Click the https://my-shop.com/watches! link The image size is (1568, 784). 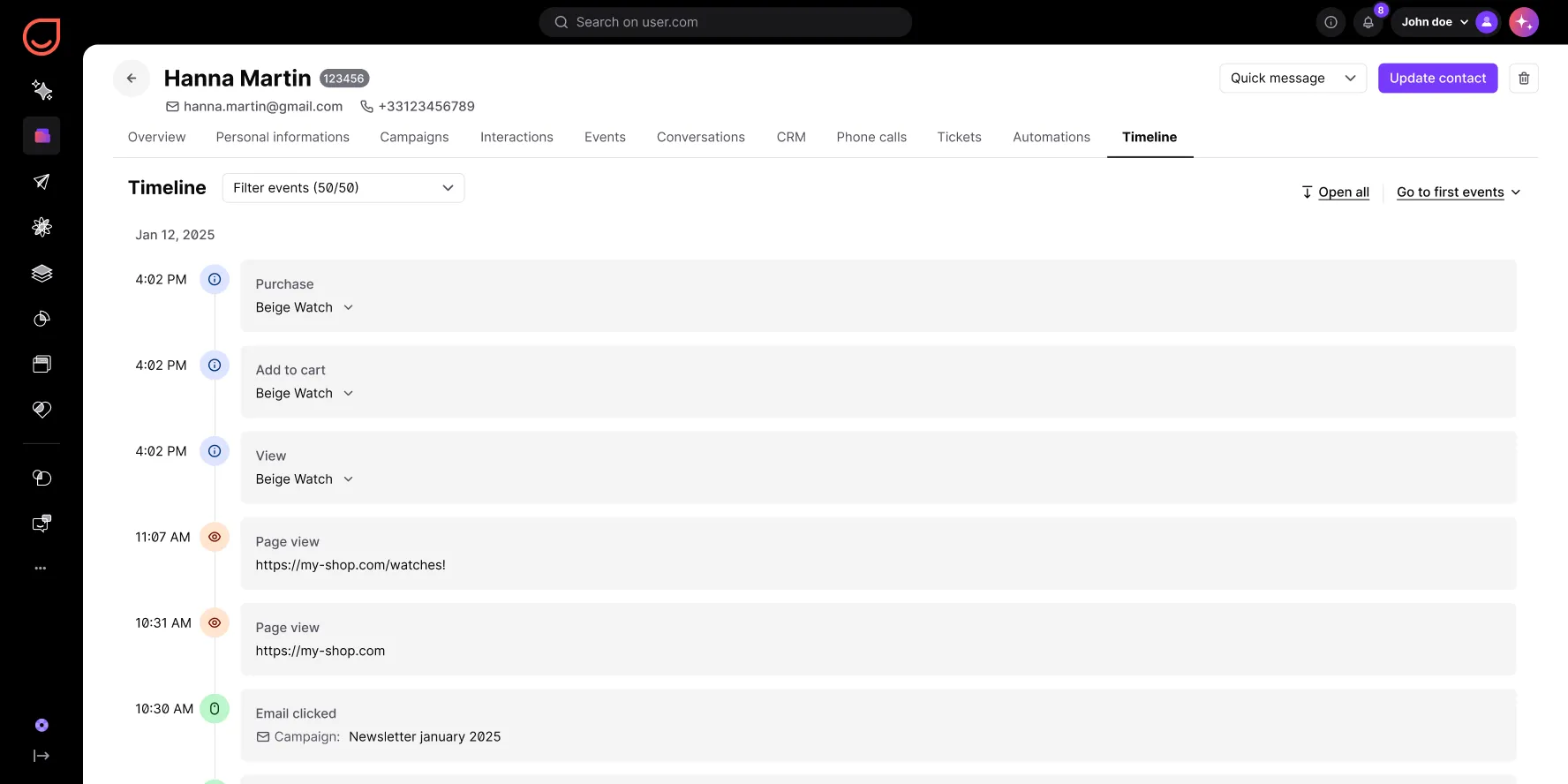pyautogui.click(x=351, y=565)
